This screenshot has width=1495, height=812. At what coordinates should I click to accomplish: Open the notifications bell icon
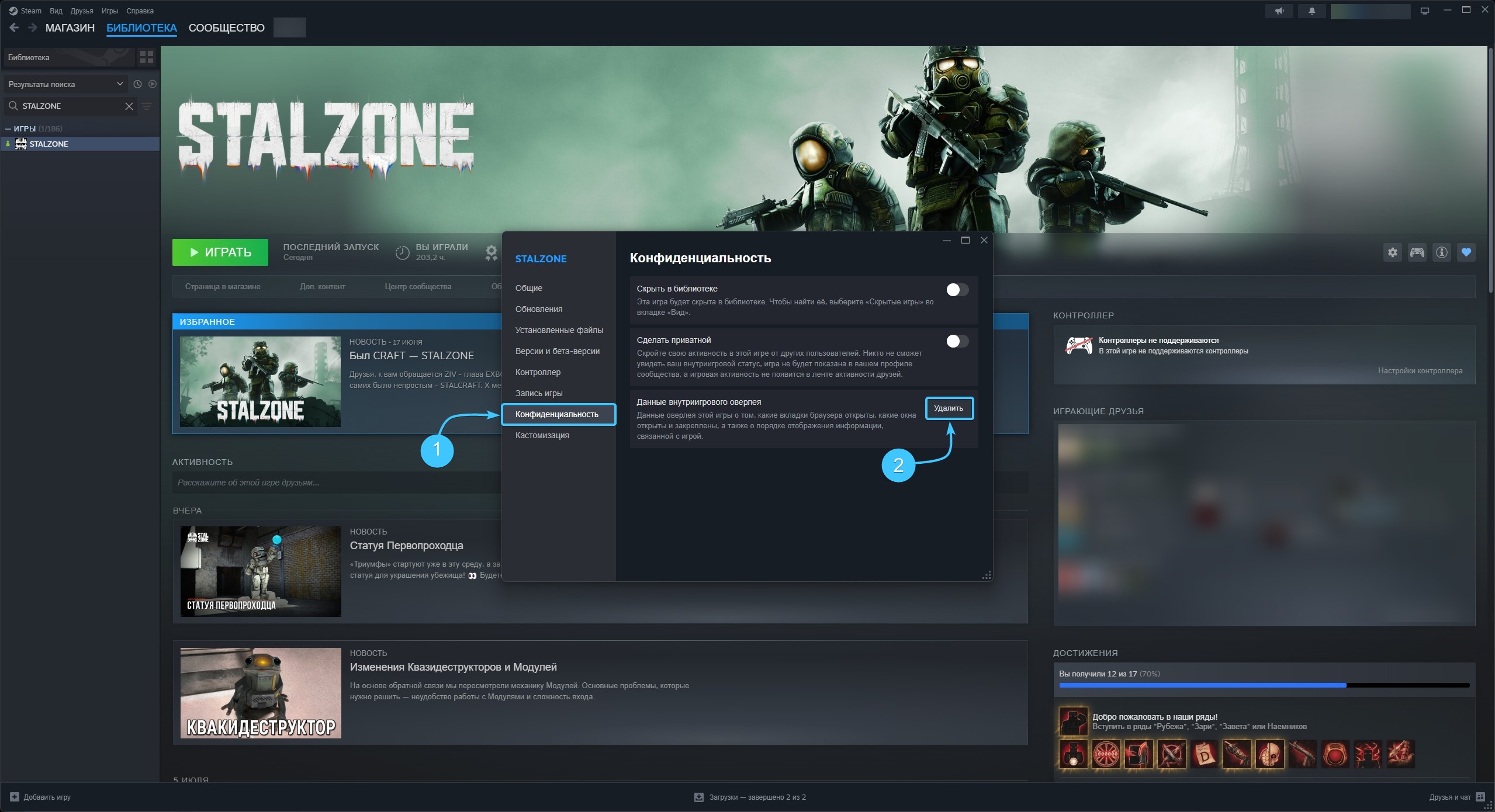click(1311, 11)
